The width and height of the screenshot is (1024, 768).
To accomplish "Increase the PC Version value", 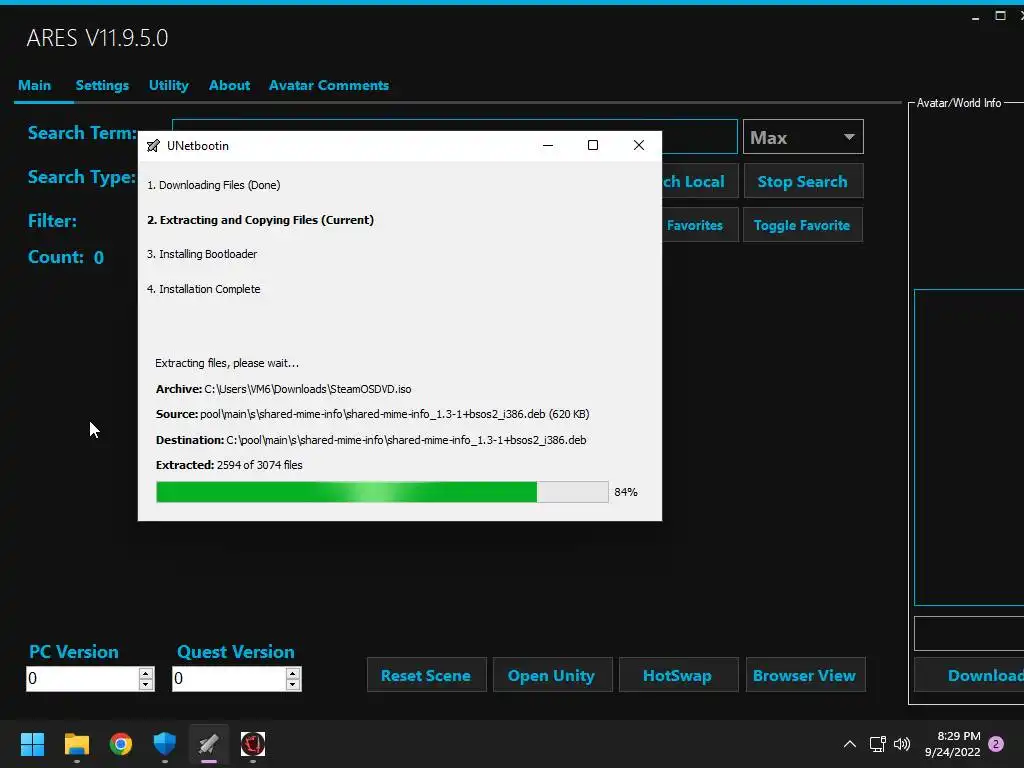I will pos(146,673).
